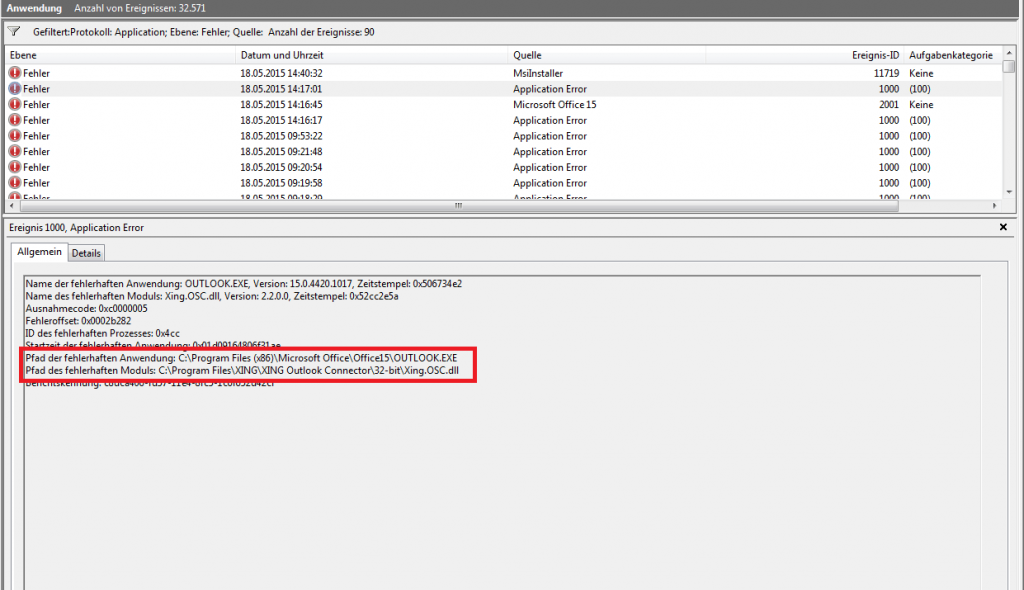Click event list vertical scrollbar up arrow
This screenshot has width=1024, height=590.
[x=1009, y=54]
